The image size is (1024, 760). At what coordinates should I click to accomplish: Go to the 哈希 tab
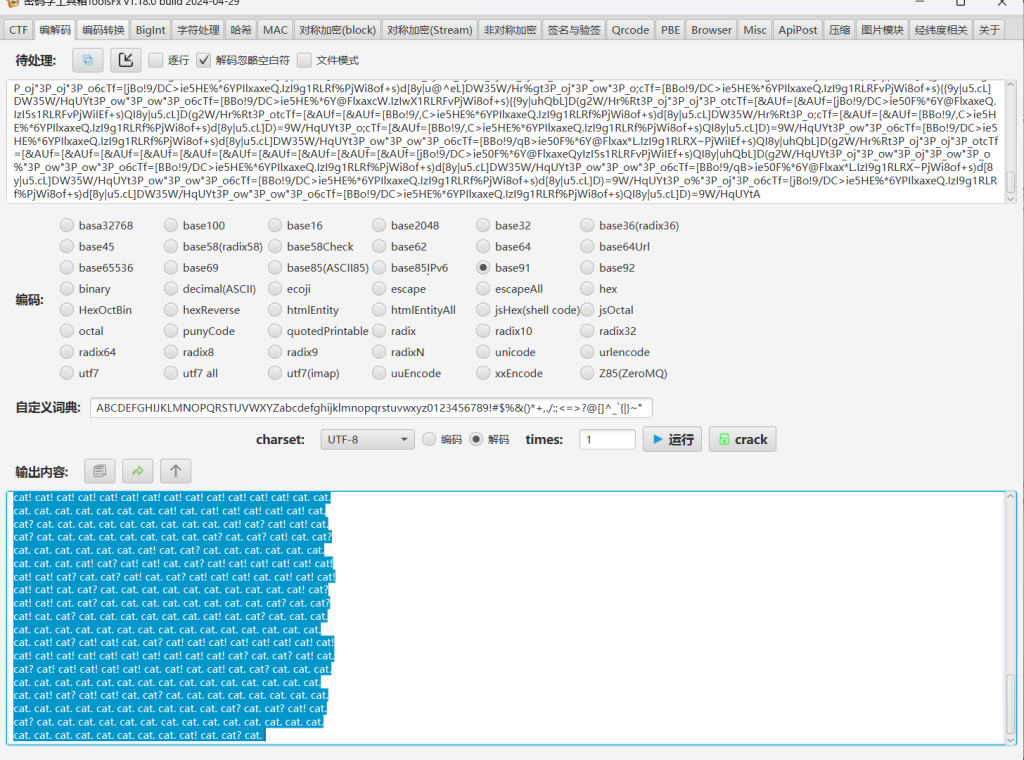240,30
